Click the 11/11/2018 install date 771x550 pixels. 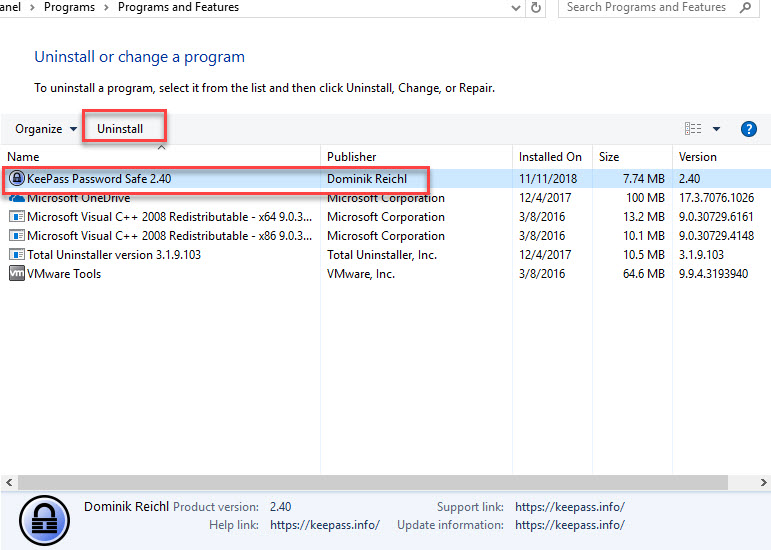click(548, 179)
